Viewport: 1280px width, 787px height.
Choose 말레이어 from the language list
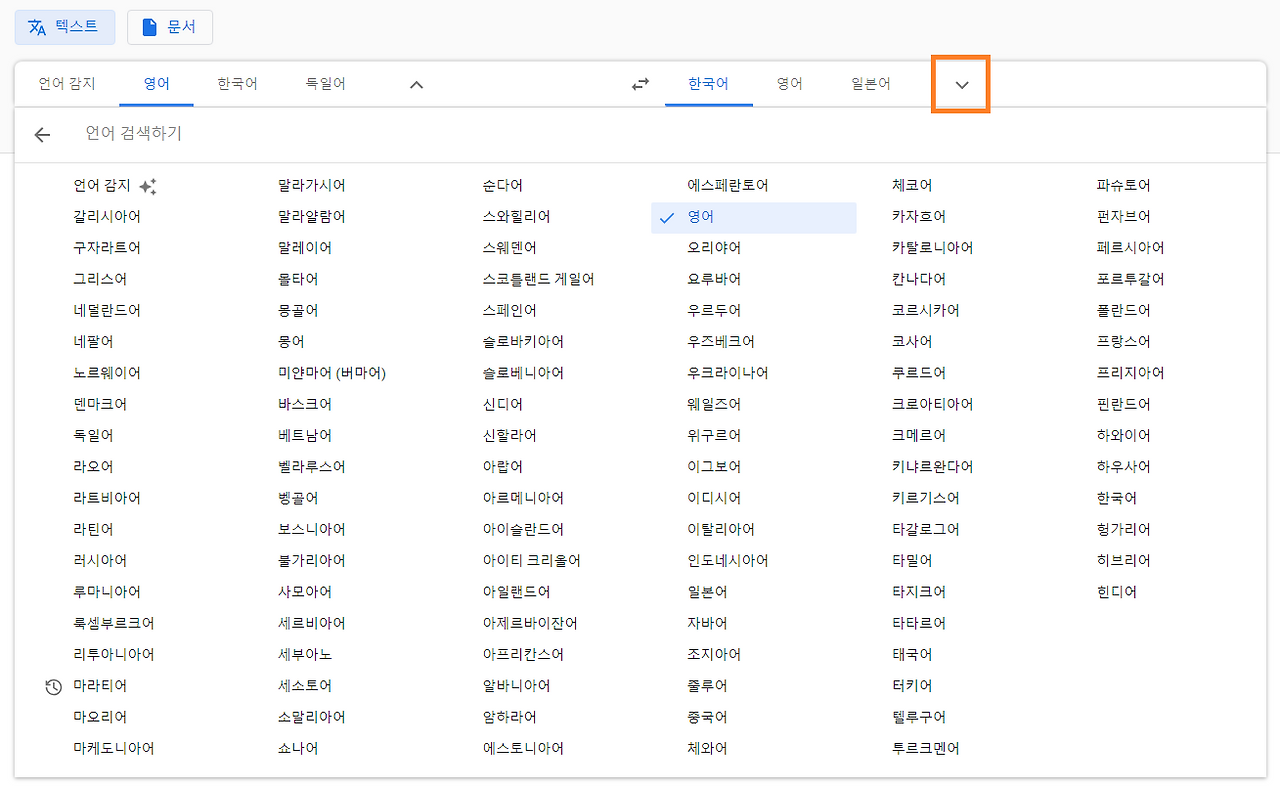(x=305, y=248)
